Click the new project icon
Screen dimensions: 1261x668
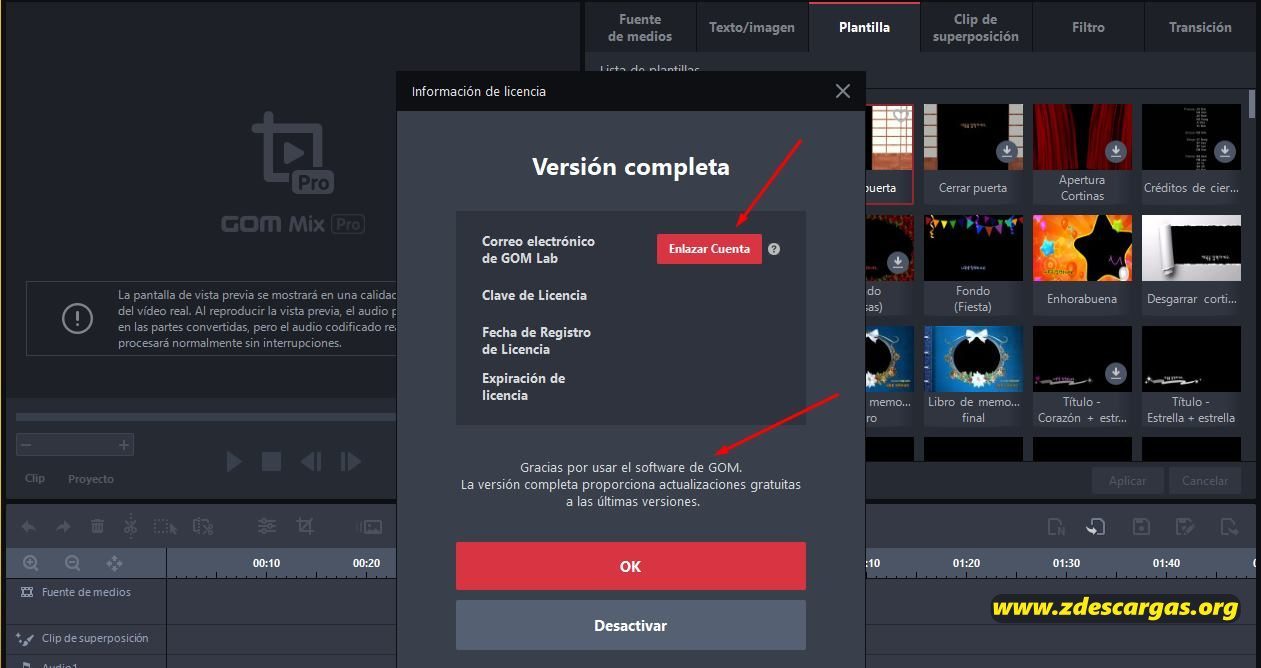1056,527
